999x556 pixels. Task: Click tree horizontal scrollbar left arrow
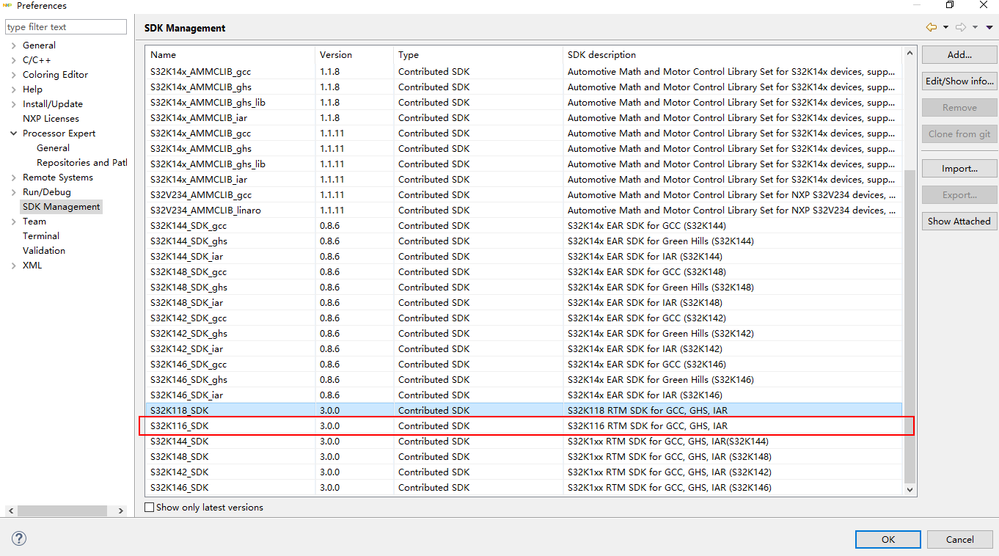(11, 511)
